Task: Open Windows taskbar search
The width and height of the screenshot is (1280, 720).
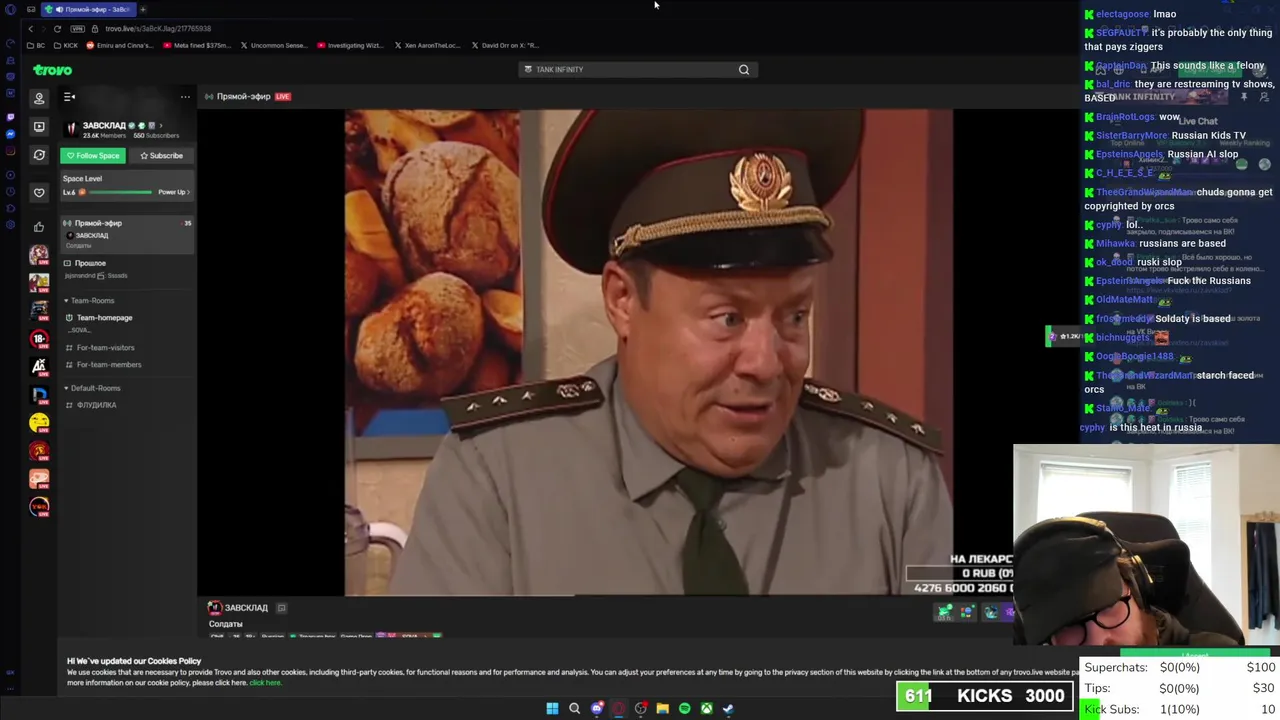Action: 574,708
